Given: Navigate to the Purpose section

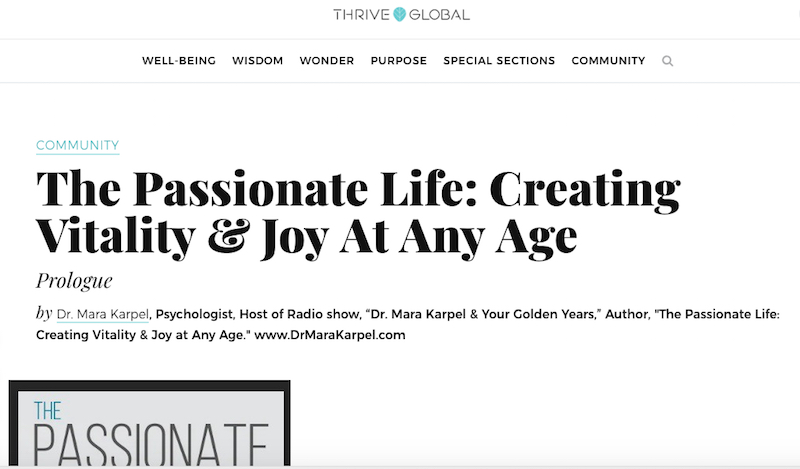Looking at the screenshot, I should [398, 61].
